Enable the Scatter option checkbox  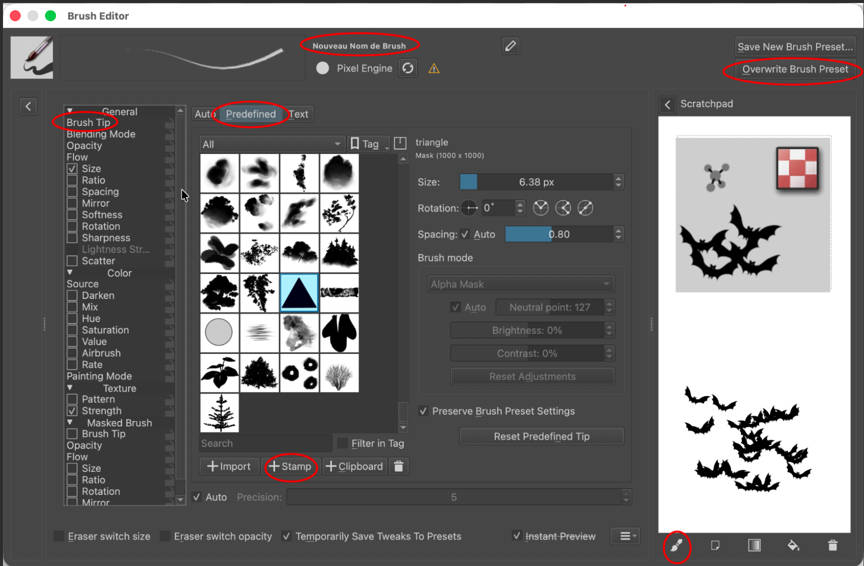(72, 261)
